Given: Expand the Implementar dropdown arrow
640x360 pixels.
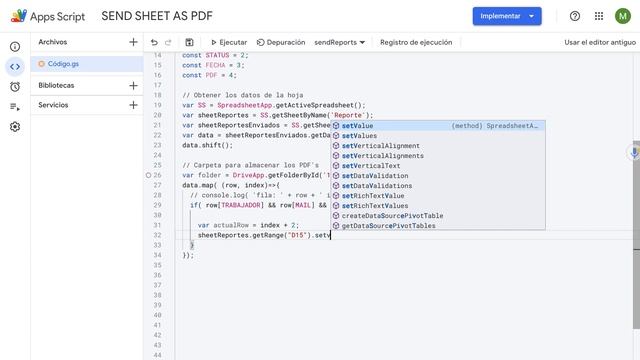Looking at the screenshot, I should point(532,16).
